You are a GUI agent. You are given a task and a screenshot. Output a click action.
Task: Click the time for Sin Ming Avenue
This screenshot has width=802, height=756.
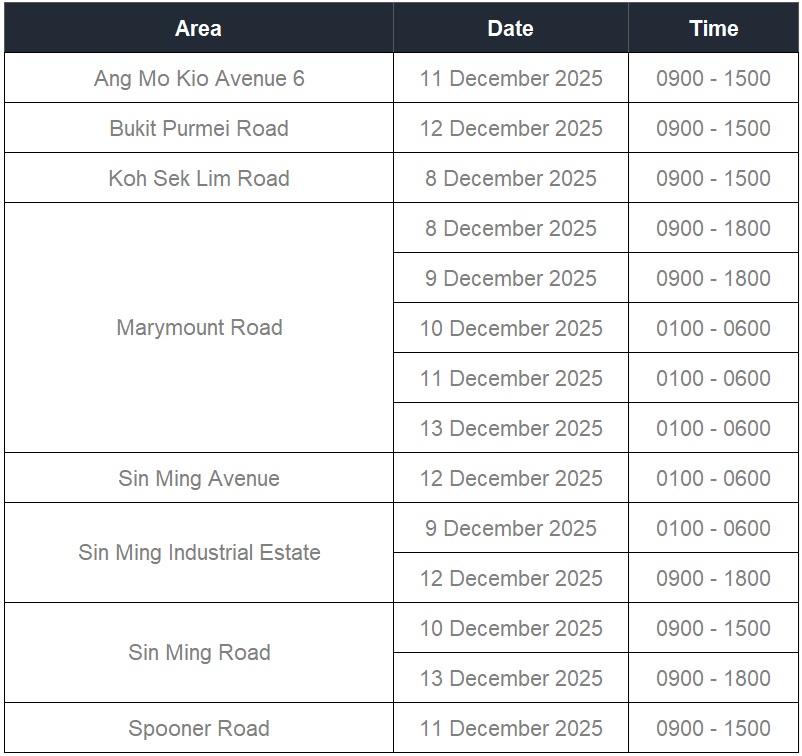pyautogui.click(x=713, y=478)
